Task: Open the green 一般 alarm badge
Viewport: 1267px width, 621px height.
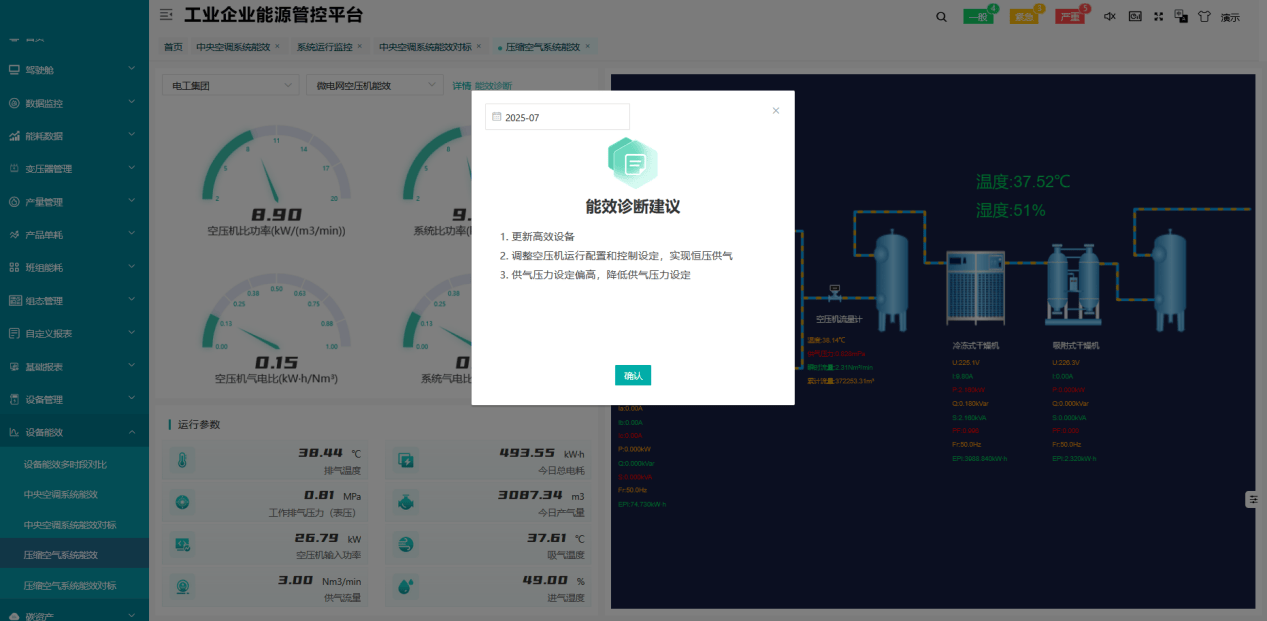Action: click(x=978, y=17)
